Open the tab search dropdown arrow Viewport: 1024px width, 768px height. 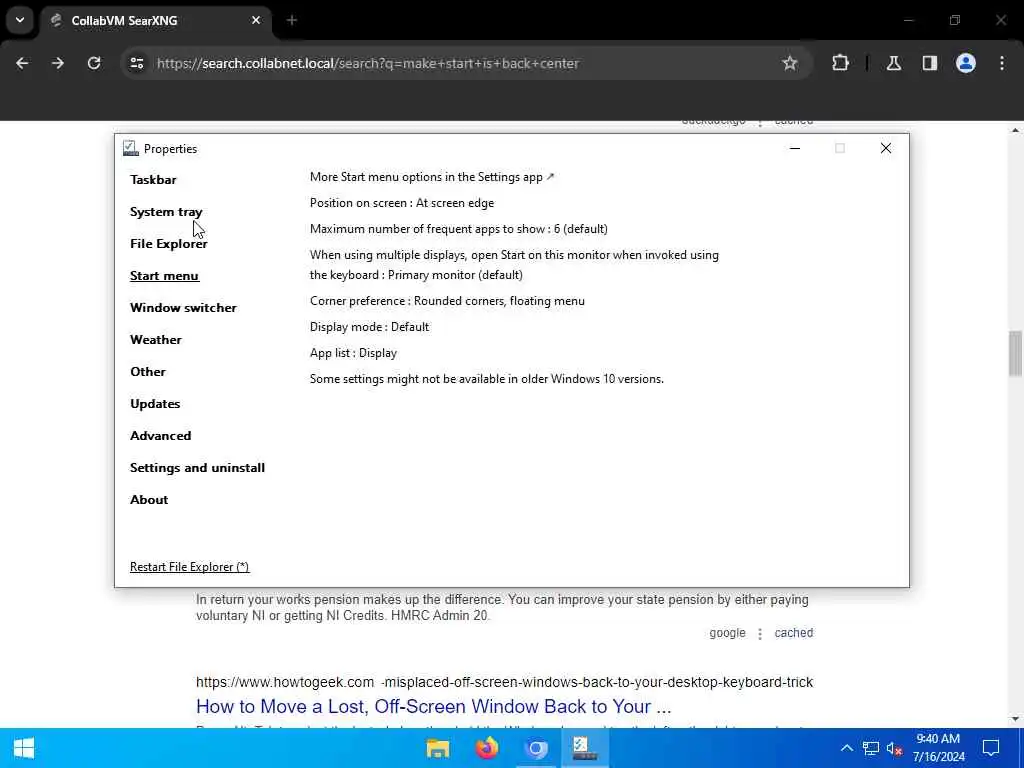20,20
